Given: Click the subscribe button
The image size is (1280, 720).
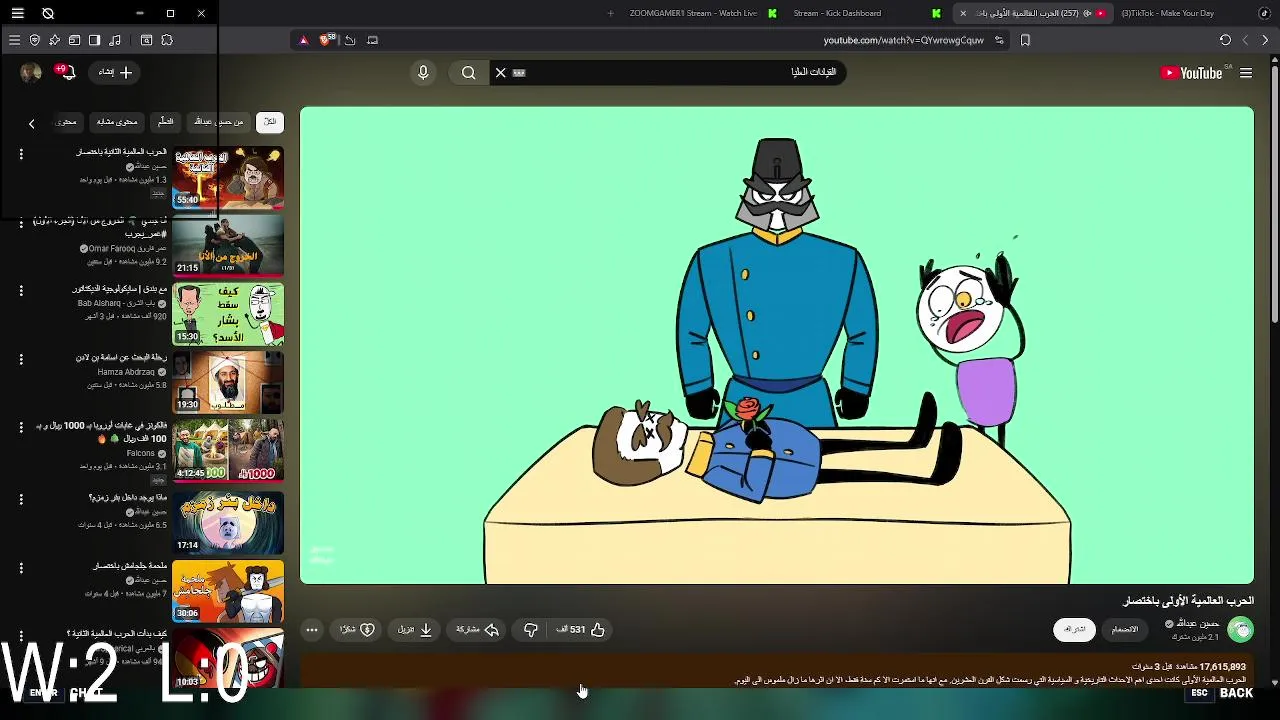Looking at the screenshot, I should 1075,629.
